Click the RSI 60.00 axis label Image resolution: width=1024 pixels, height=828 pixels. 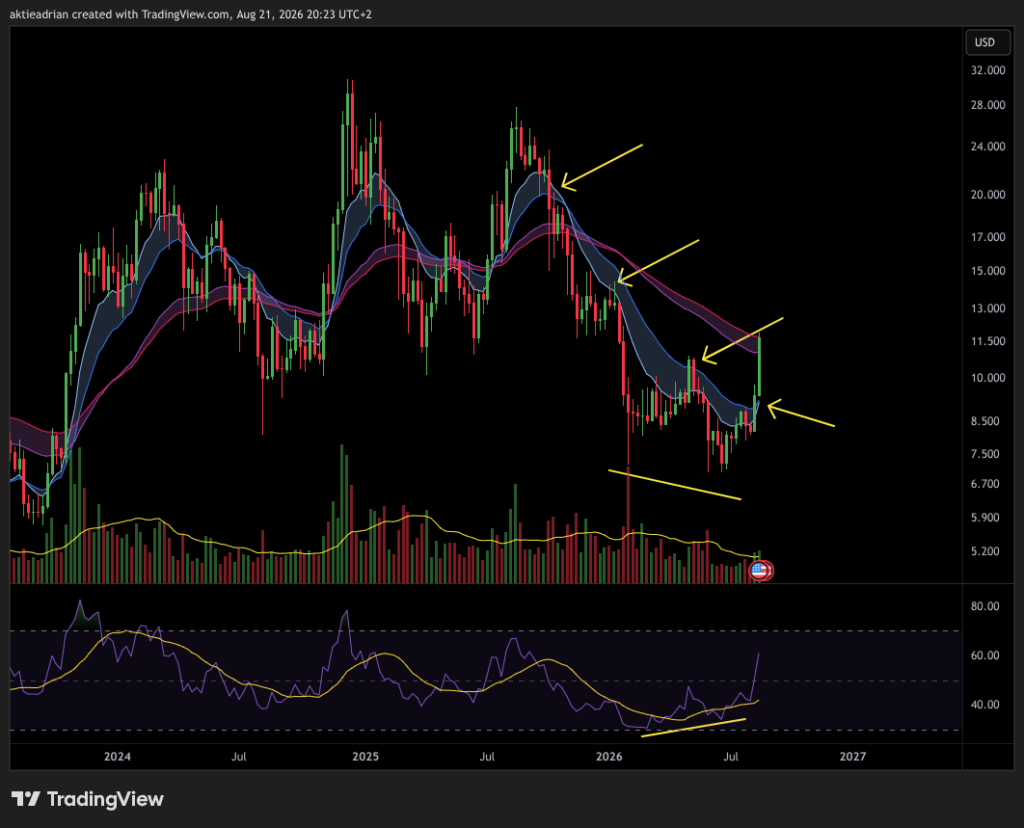coord(985,656)
